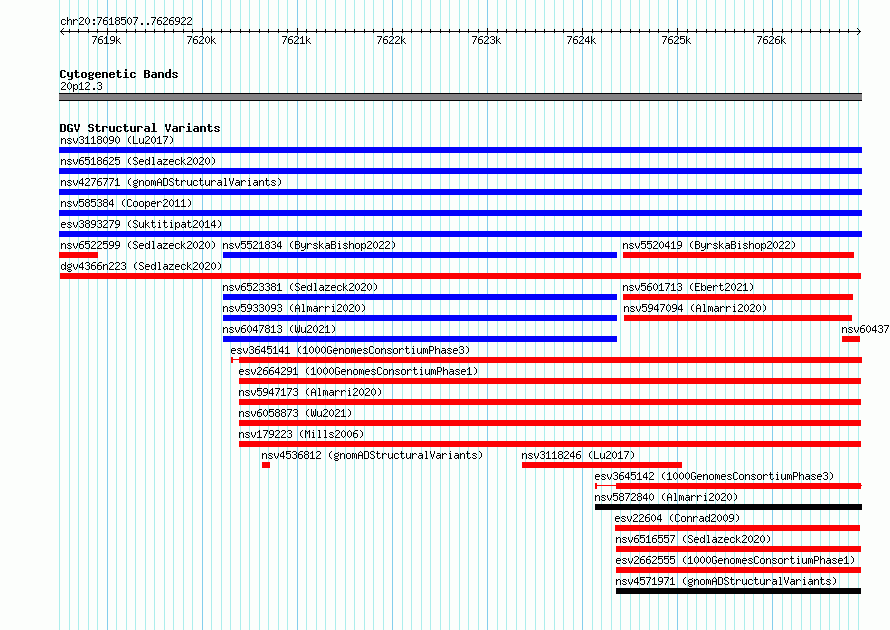
Task: Click the nsv5520419 (ByrskaBishop2022) label
Action: [x=709, y=245]
